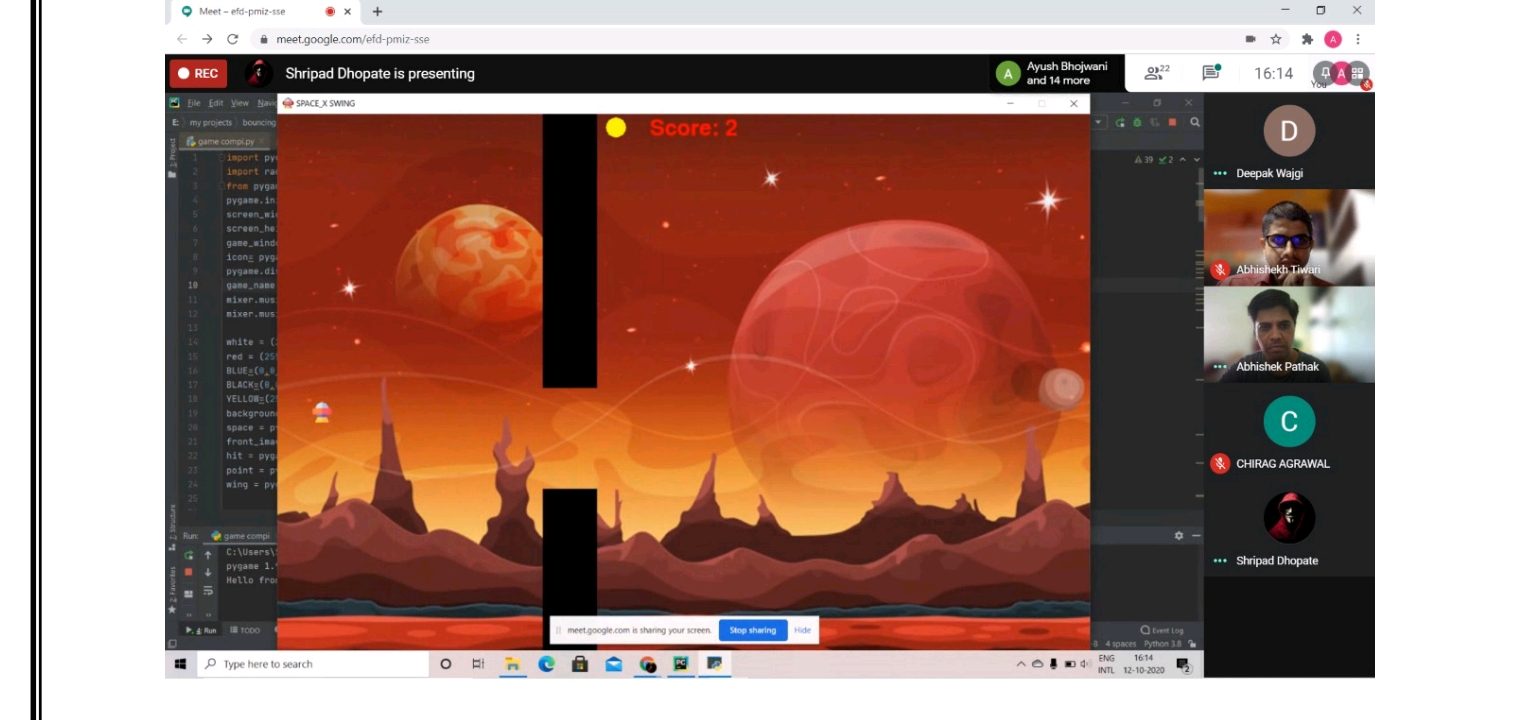Click PyCharm toolbar red stop icon

tap(1172, 122)
